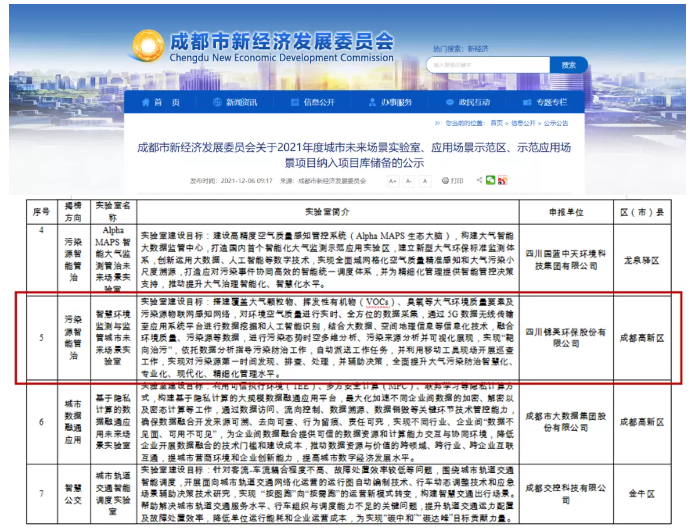Click the article headline about 2021年度城市未来场景实验室
The image size is (696, 528).
pos(354,155)
